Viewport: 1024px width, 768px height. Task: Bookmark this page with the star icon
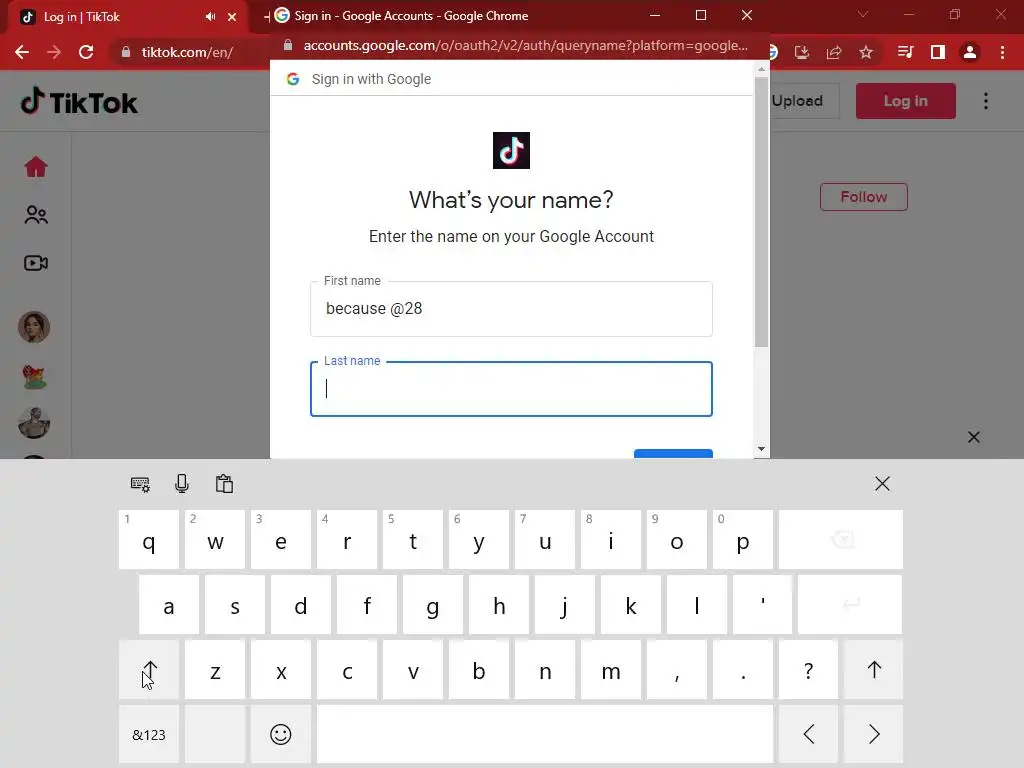[866, 52]
